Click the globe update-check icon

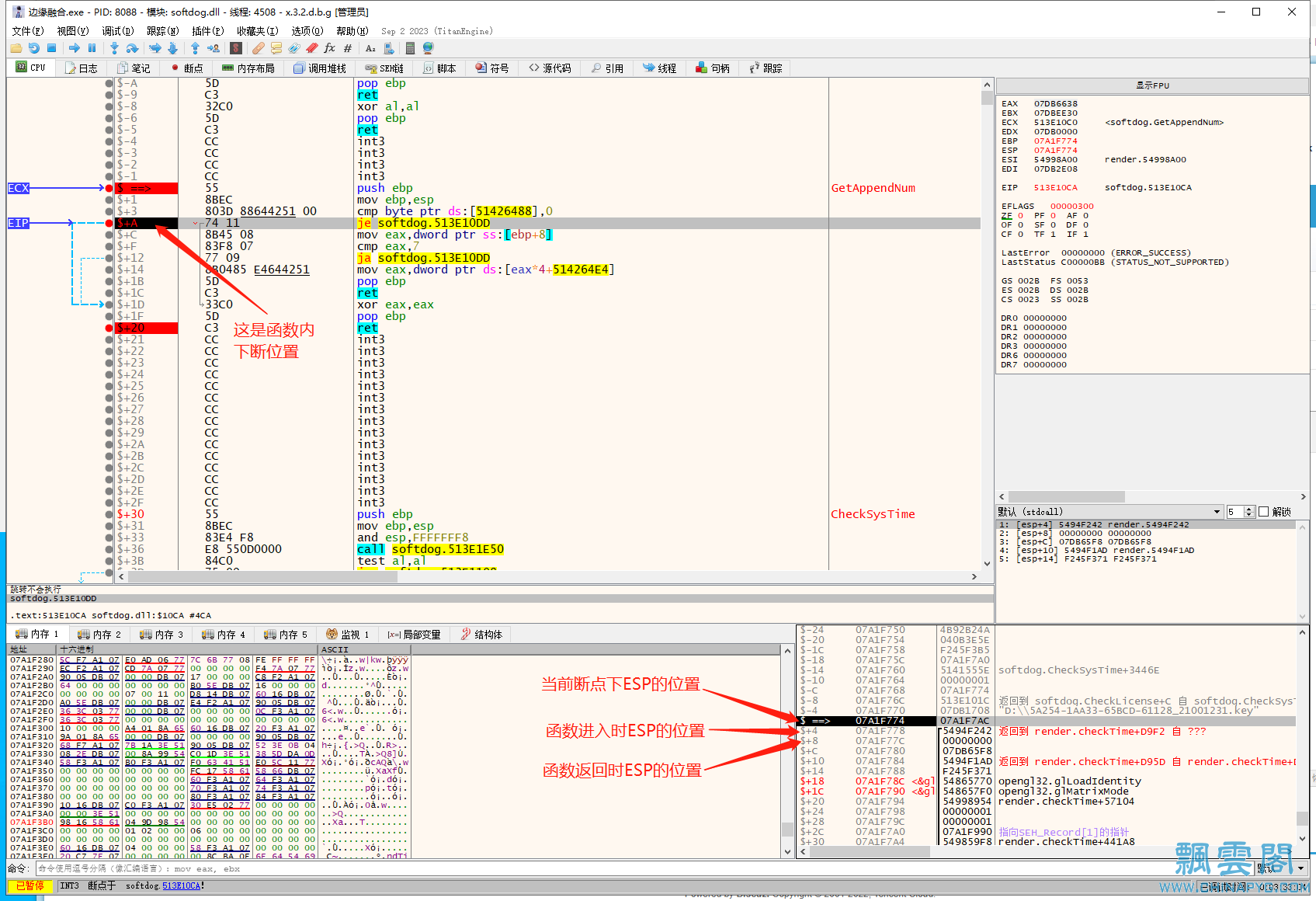428,48
